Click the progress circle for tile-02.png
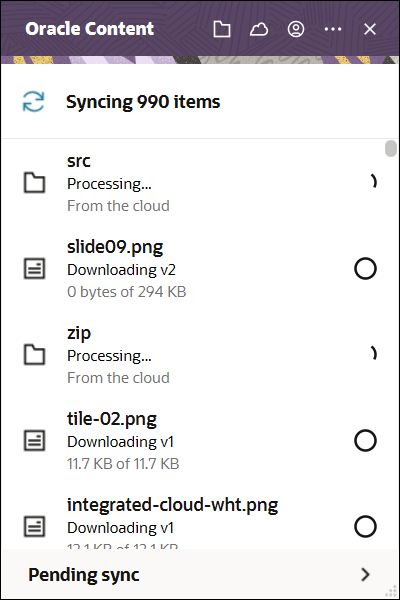The width and height of the screenshot is (400, 600). [x=365, y=440]
